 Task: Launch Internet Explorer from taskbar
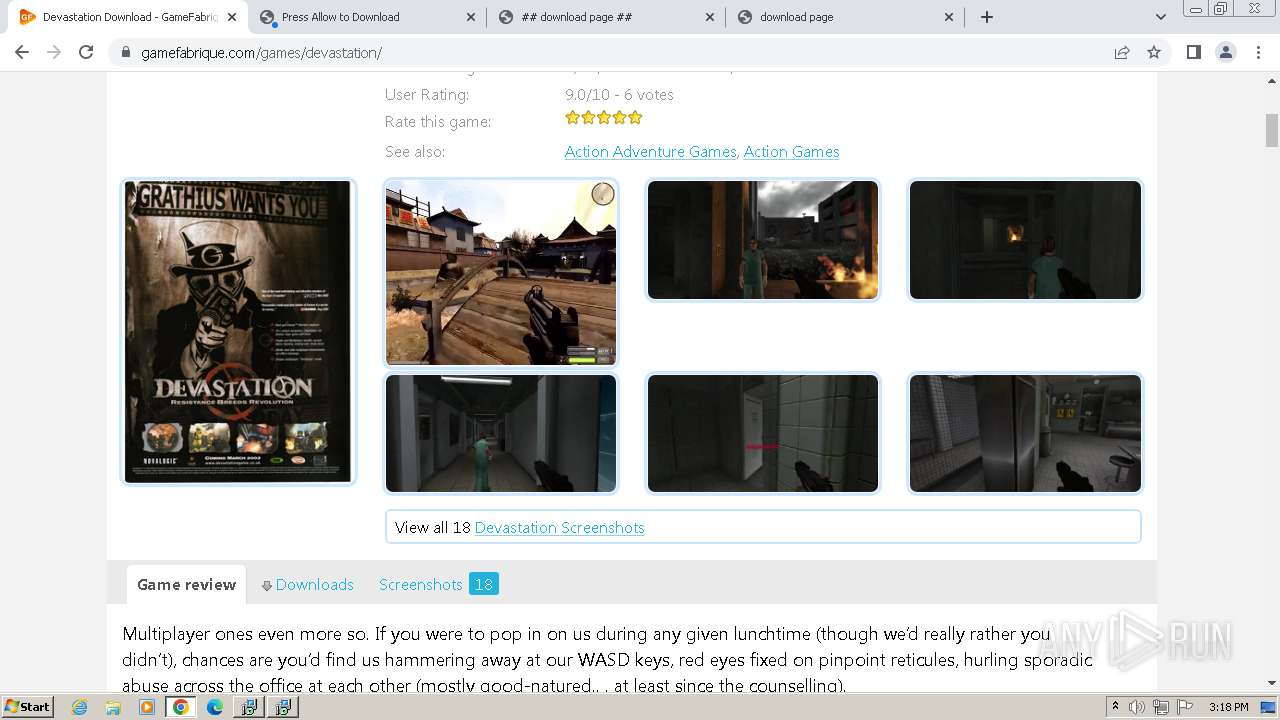80,707
